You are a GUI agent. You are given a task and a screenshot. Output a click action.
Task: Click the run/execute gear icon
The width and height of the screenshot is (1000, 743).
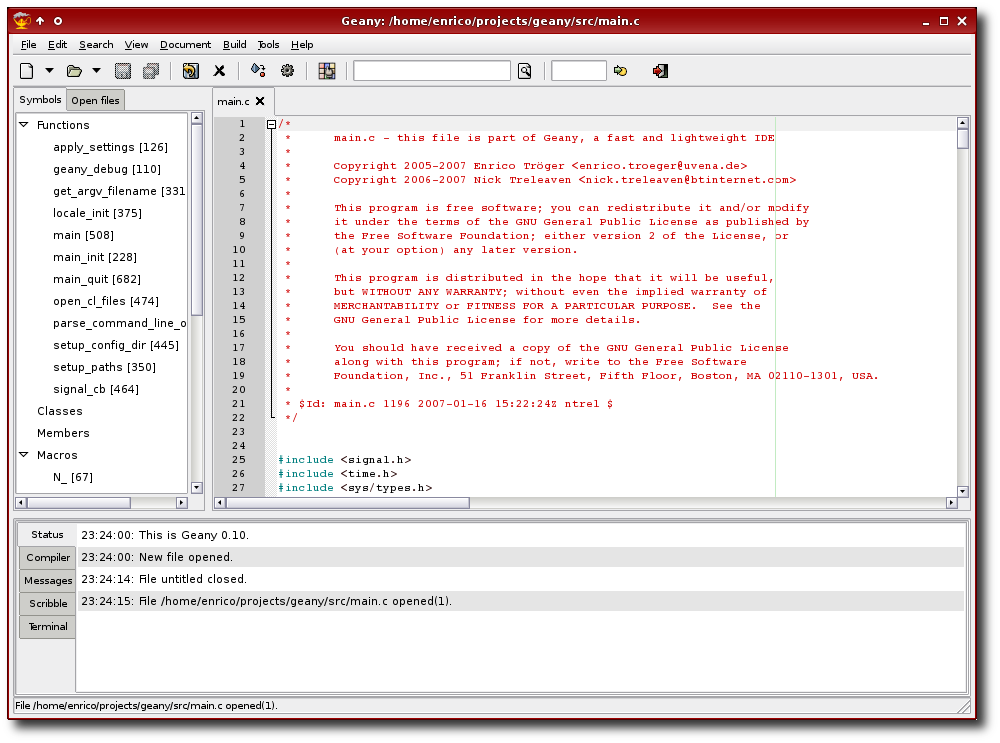tap(288, 71)
